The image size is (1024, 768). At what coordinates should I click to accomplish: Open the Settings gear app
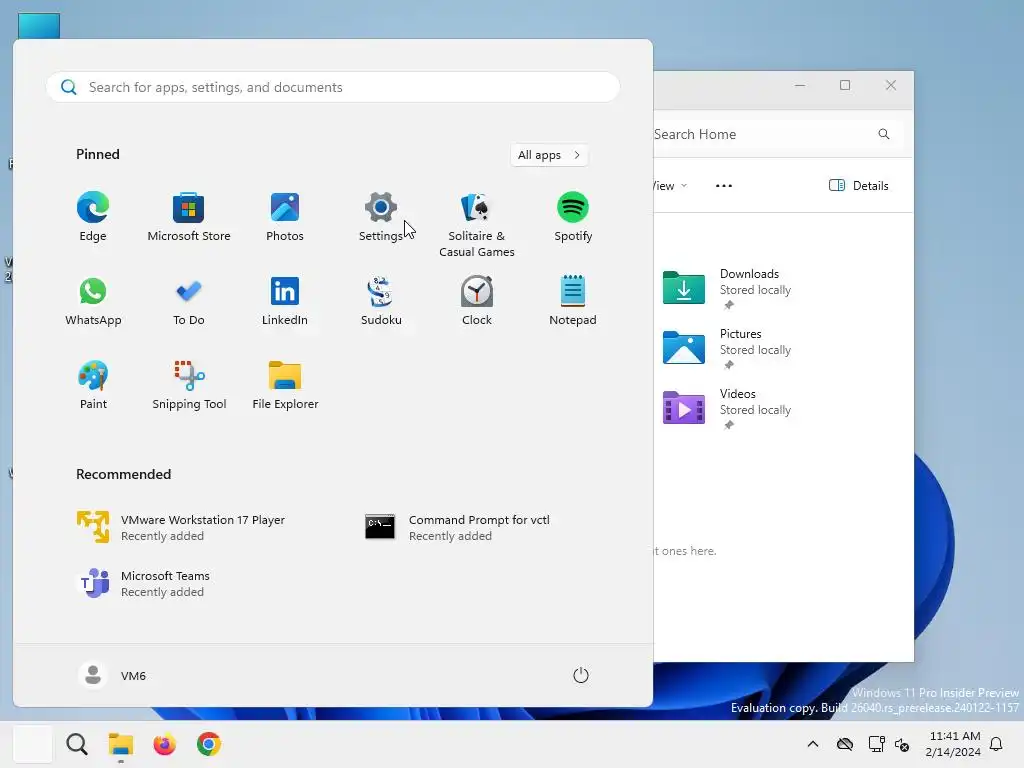[x=381, y=217]
